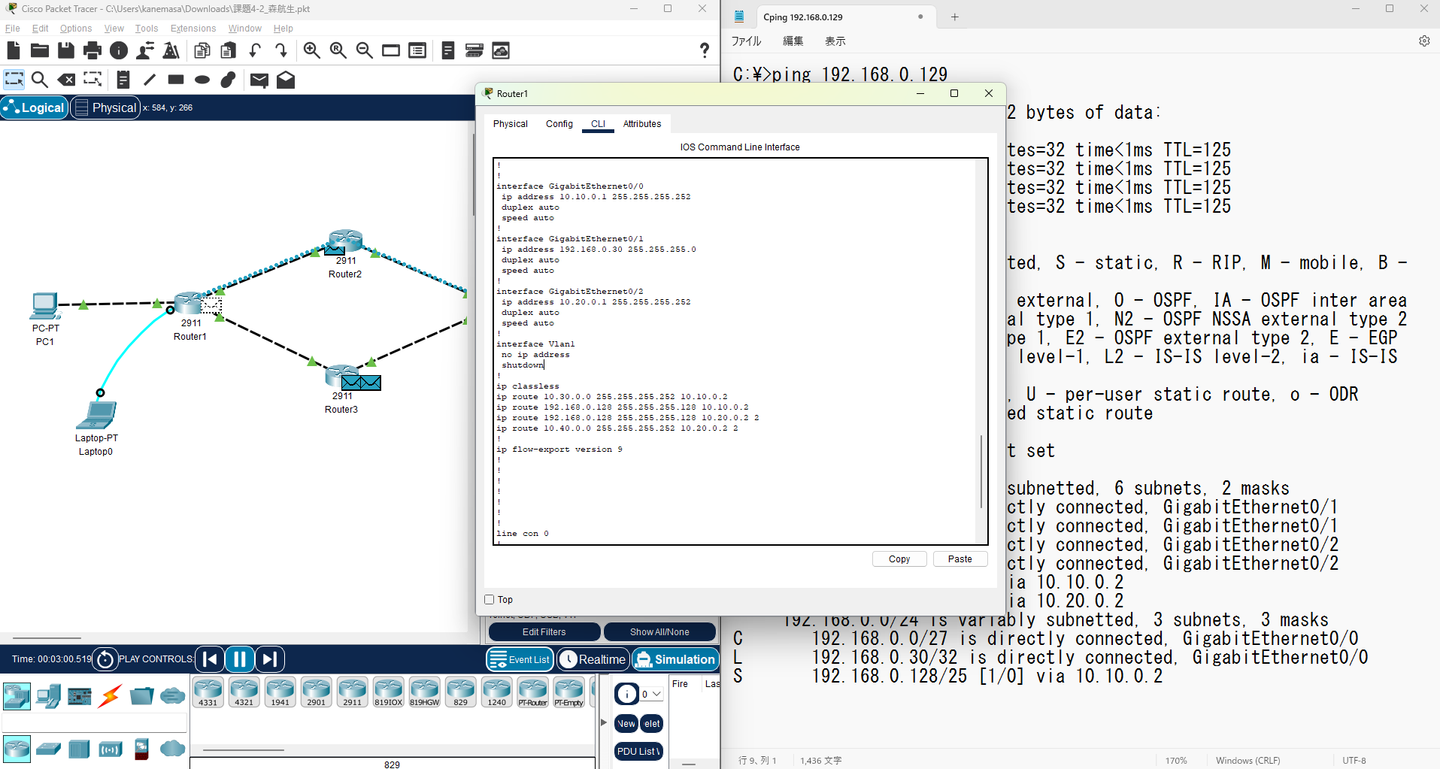
Task: Open the Extensions menu
Action: (193, 29)
